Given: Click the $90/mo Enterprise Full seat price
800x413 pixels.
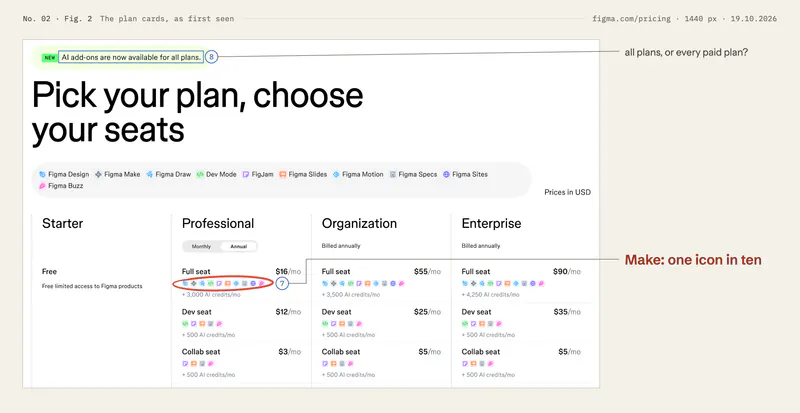Looking at the screenshot, I should point(567,272).
